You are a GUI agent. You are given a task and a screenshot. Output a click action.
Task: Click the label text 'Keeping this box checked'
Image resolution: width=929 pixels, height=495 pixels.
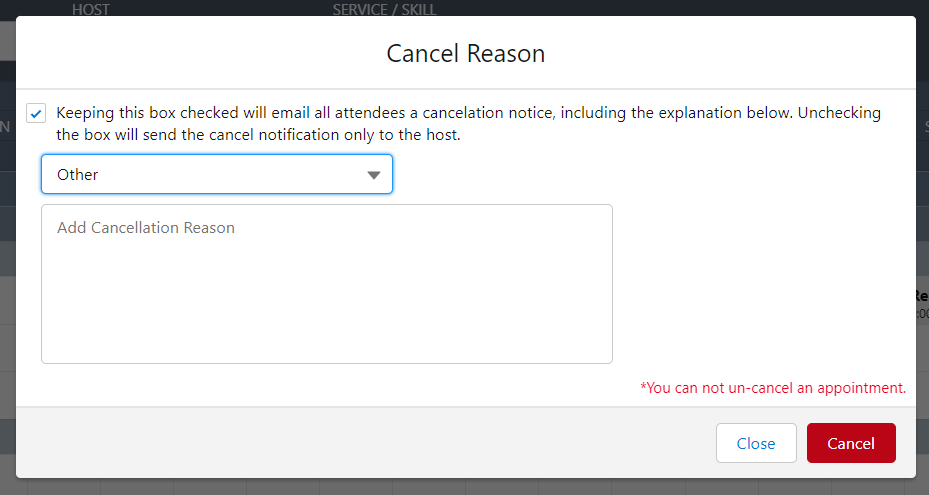point(147,113)
